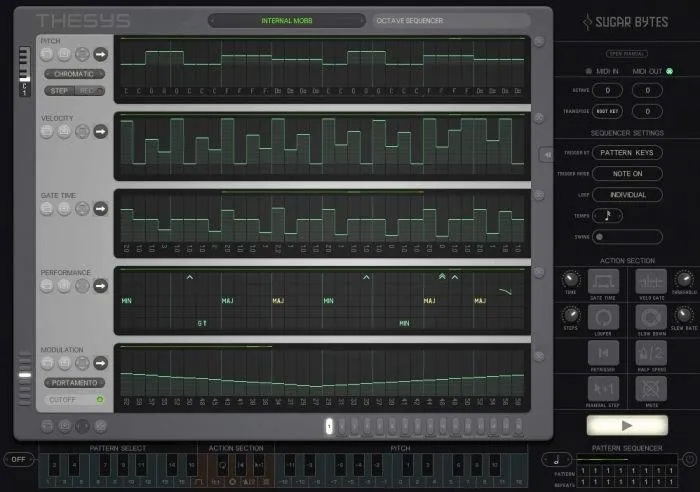700x492 pixels.
Task: Activate the Slow Down action icon
Action: click(x=651, y=317)
